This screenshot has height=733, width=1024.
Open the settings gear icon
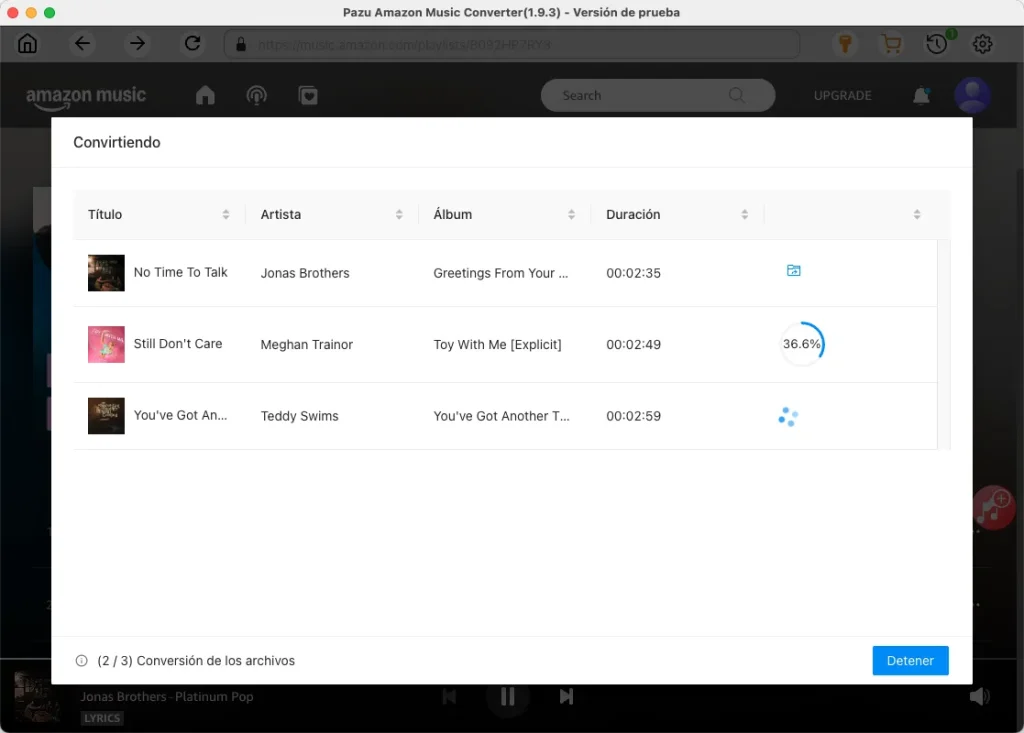tap(982, 44)
